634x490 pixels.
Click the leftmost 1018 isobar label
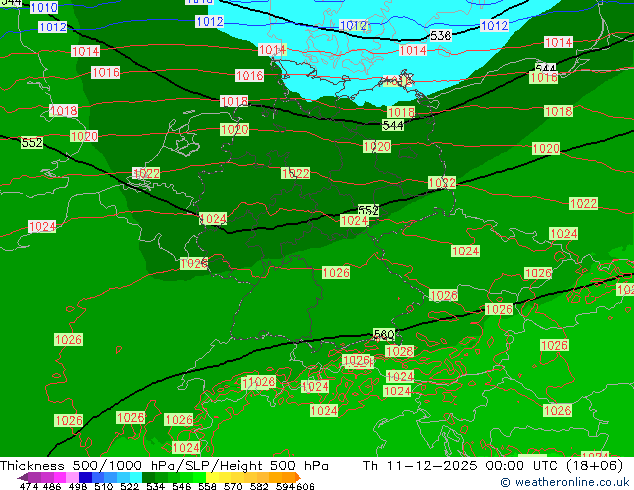click(63, 110)
